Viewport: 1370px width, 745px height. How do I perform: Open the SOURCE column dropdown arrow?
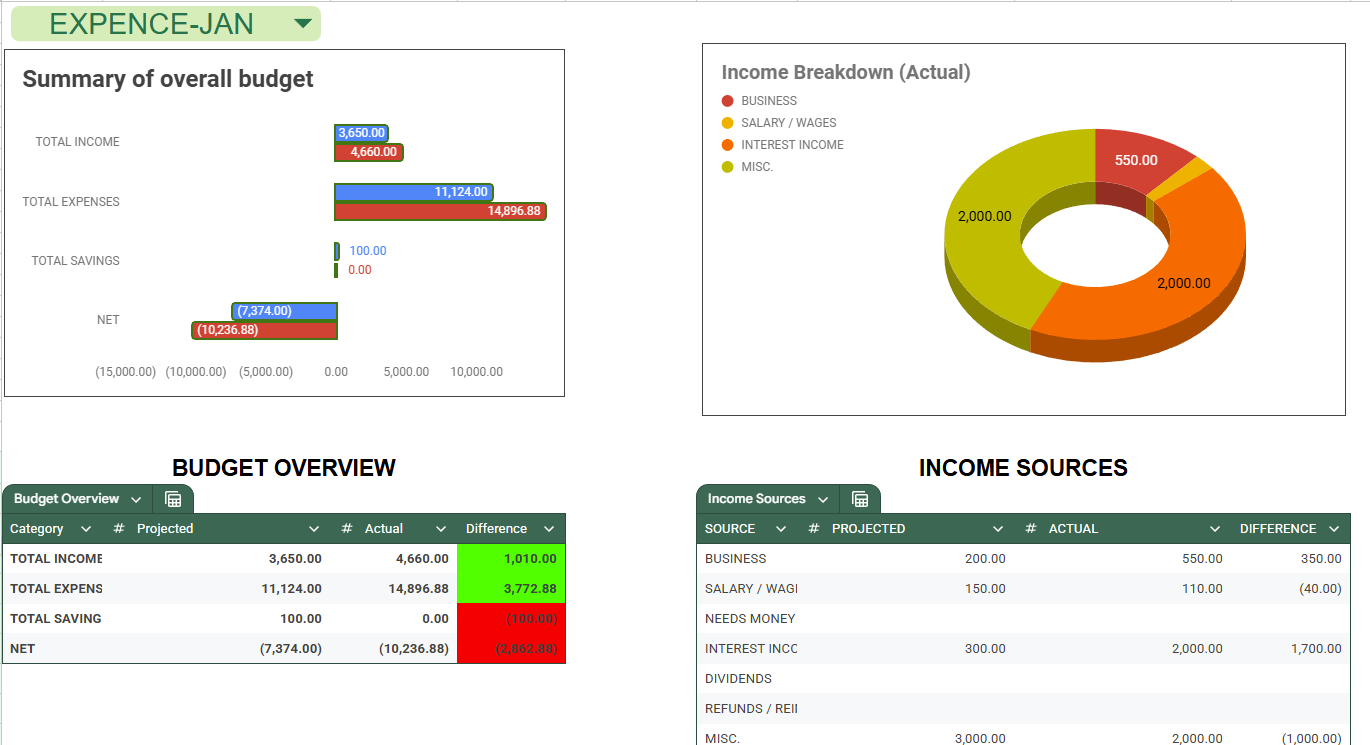pos(781,529)
